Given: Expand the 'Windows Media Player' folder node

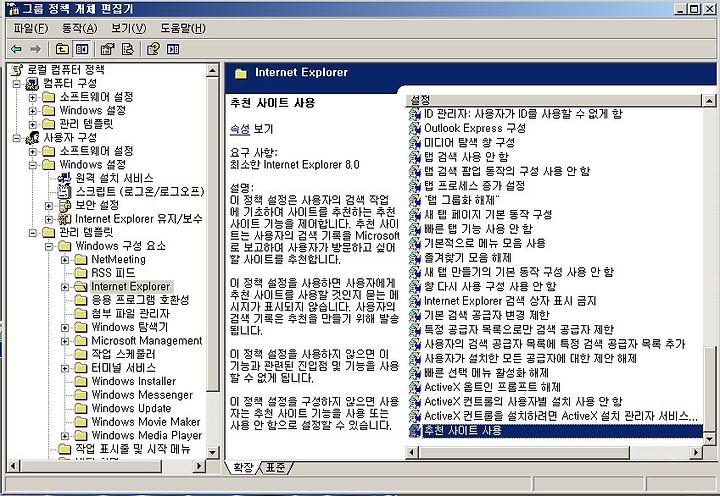Looking at the screenshot, I should pyautogui.click(x=65, y=436).
